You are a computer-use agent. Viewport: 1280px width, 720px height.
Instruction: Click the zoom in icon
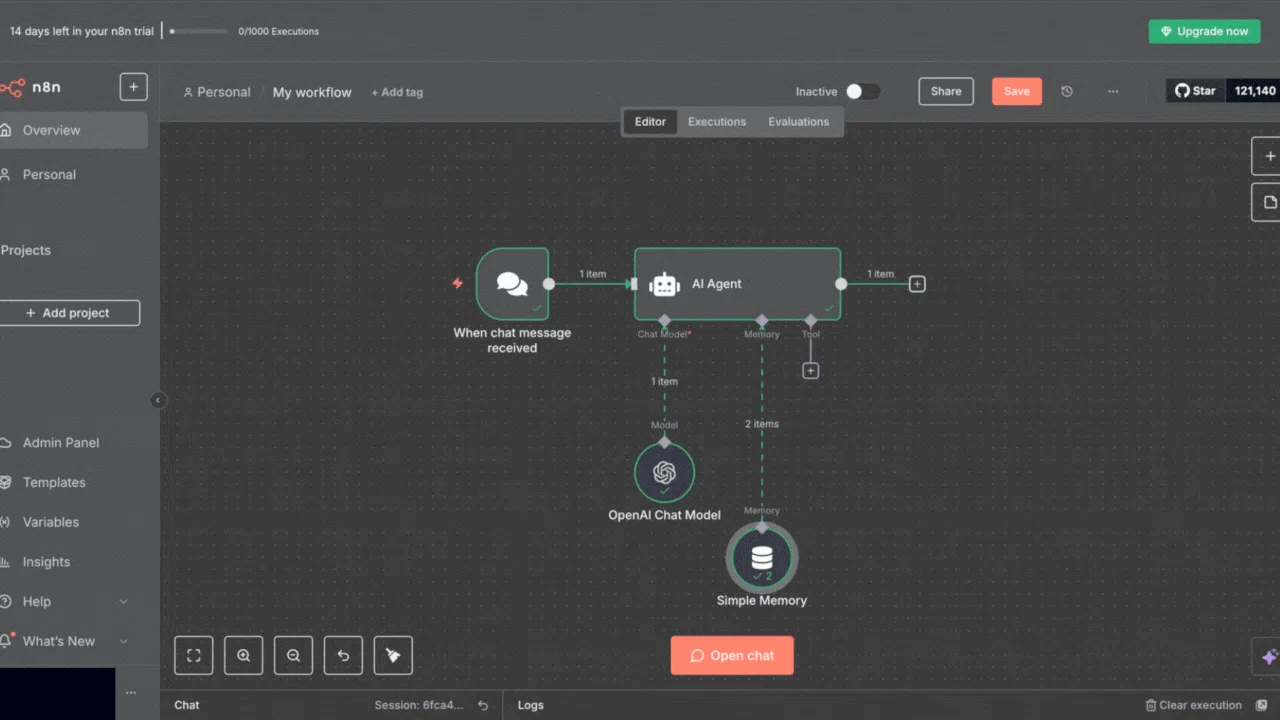pyautogui.click(x=244, y=656)
